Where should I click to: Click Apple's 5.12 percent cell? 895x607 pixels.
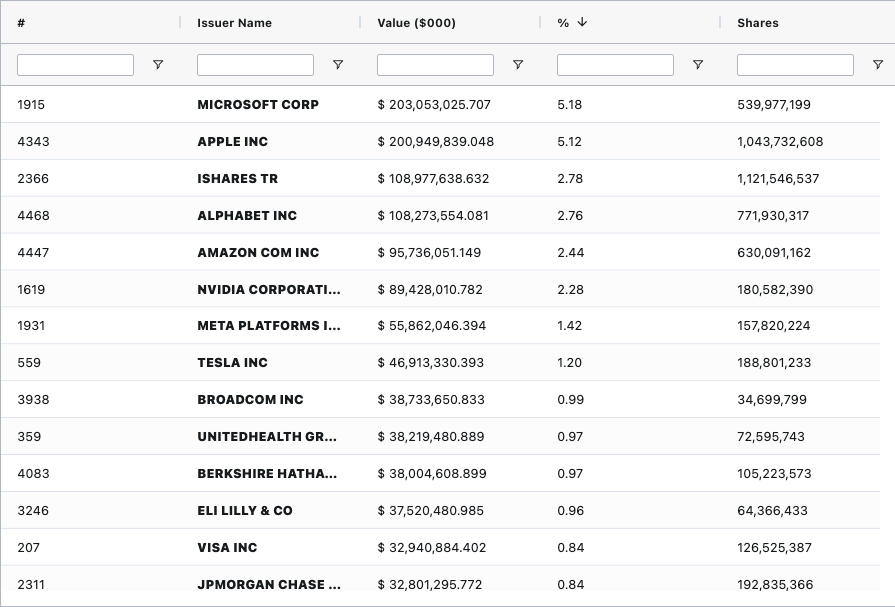point(570,142)
